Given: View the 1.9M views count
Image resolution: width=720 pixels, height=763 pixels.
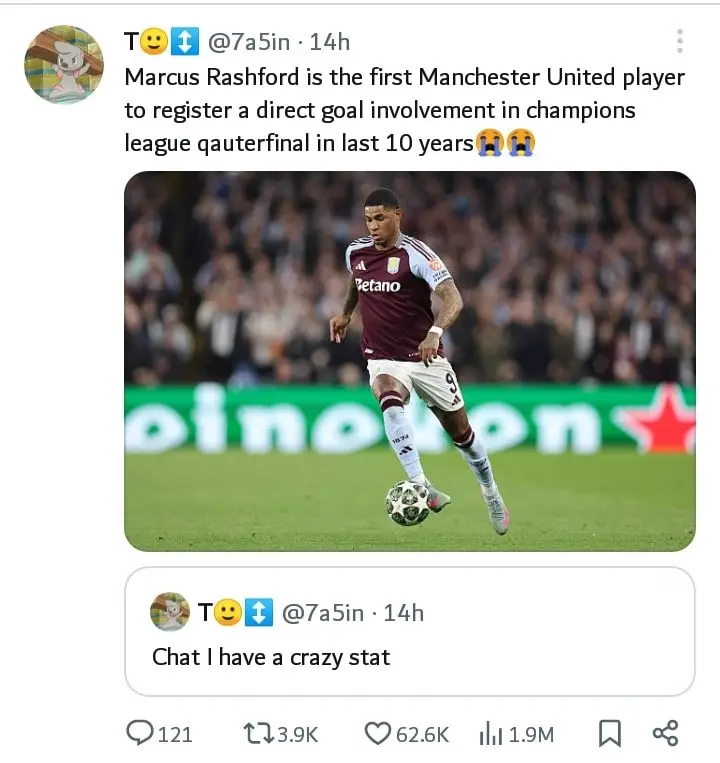Looking at the screenshot, I should [531, 734].
